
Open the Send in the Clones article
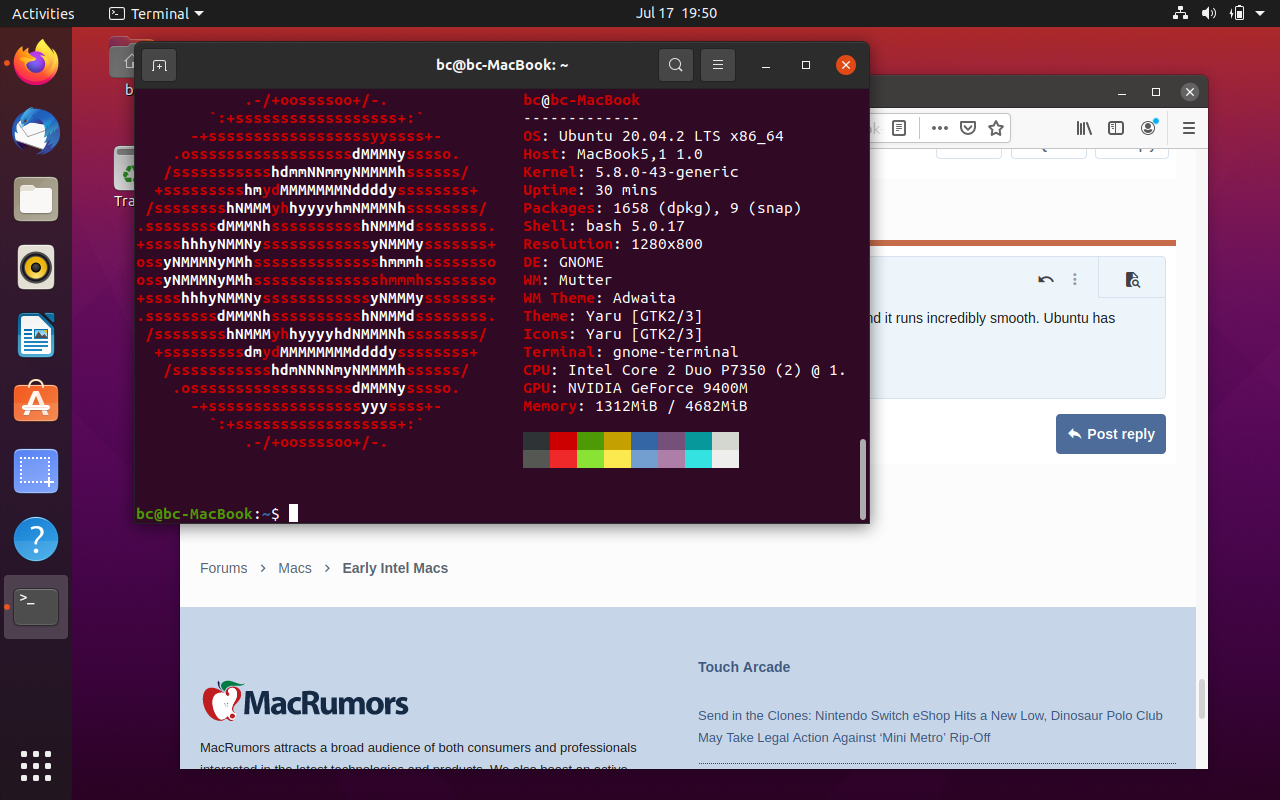pyautogui.click(x=930, y=727)
